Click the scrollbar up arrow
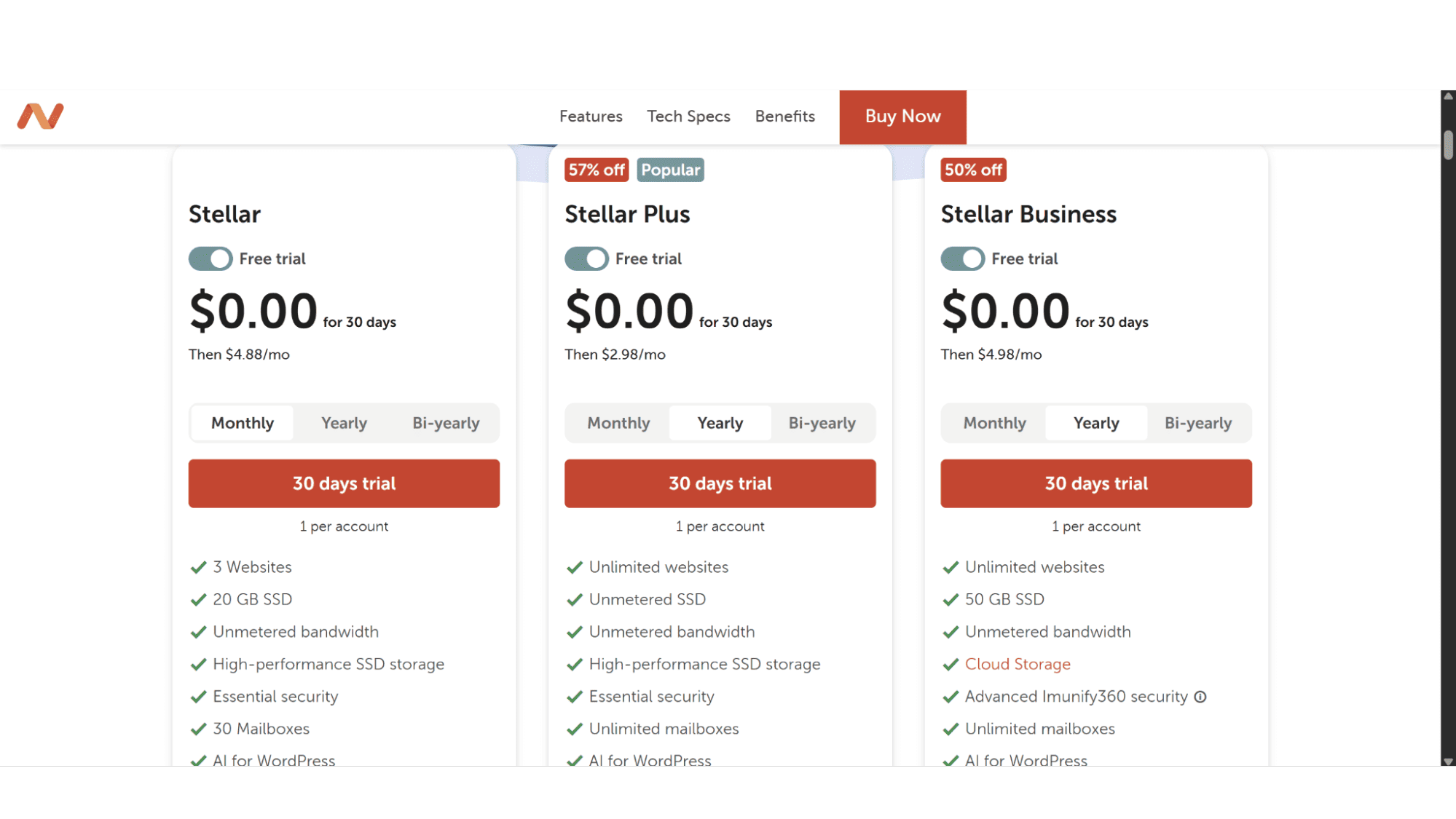 [x=1448, y=96]
